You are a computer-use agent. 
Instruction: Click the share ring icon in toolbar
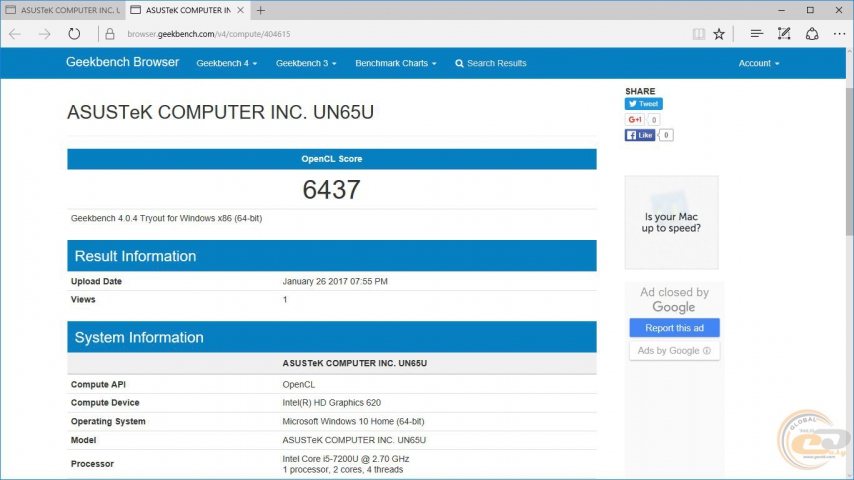click(812, 34)
